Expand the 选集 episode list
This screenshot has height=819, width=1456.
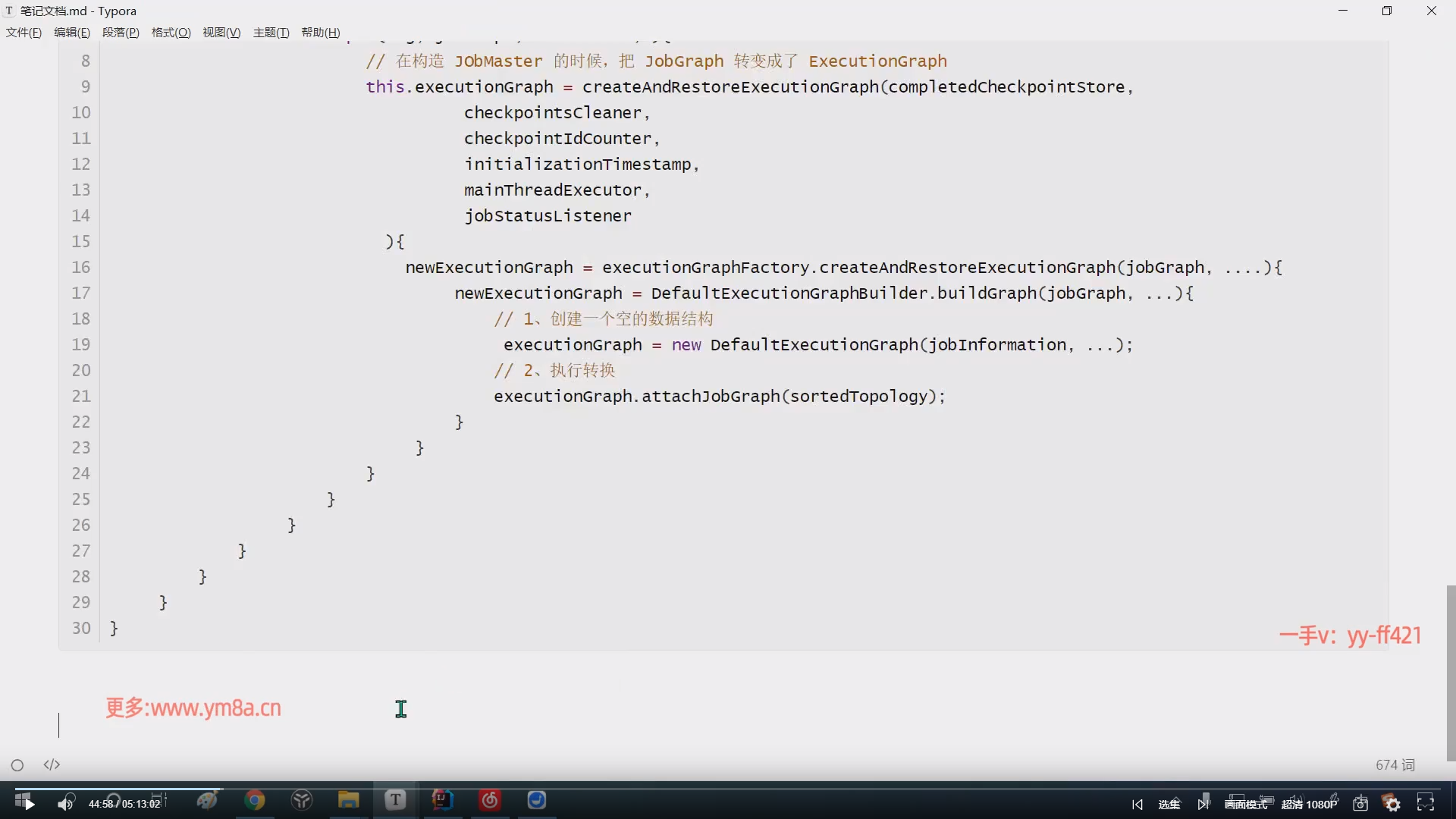tap(1169, 805)
